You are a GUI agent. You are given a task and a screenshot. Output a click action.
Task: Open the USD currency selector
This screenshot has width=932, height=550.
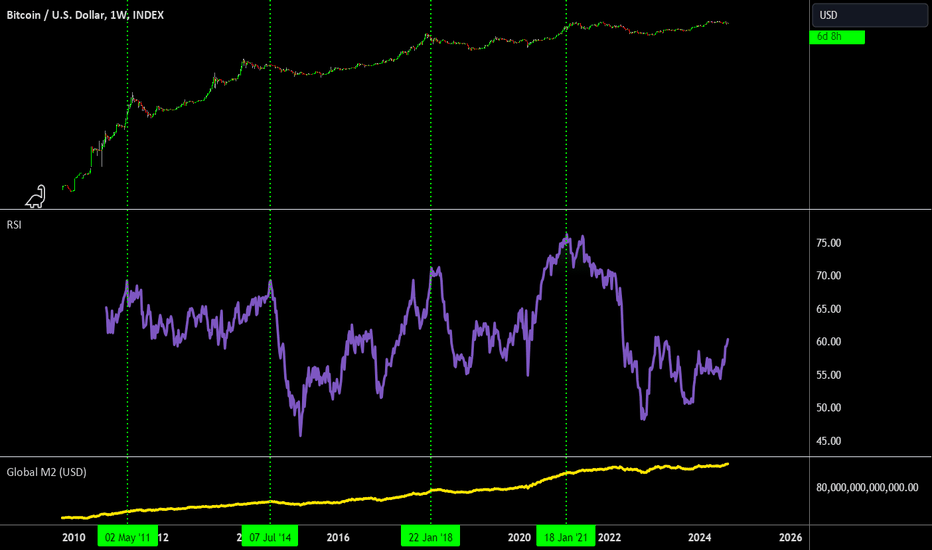point(870,15)
